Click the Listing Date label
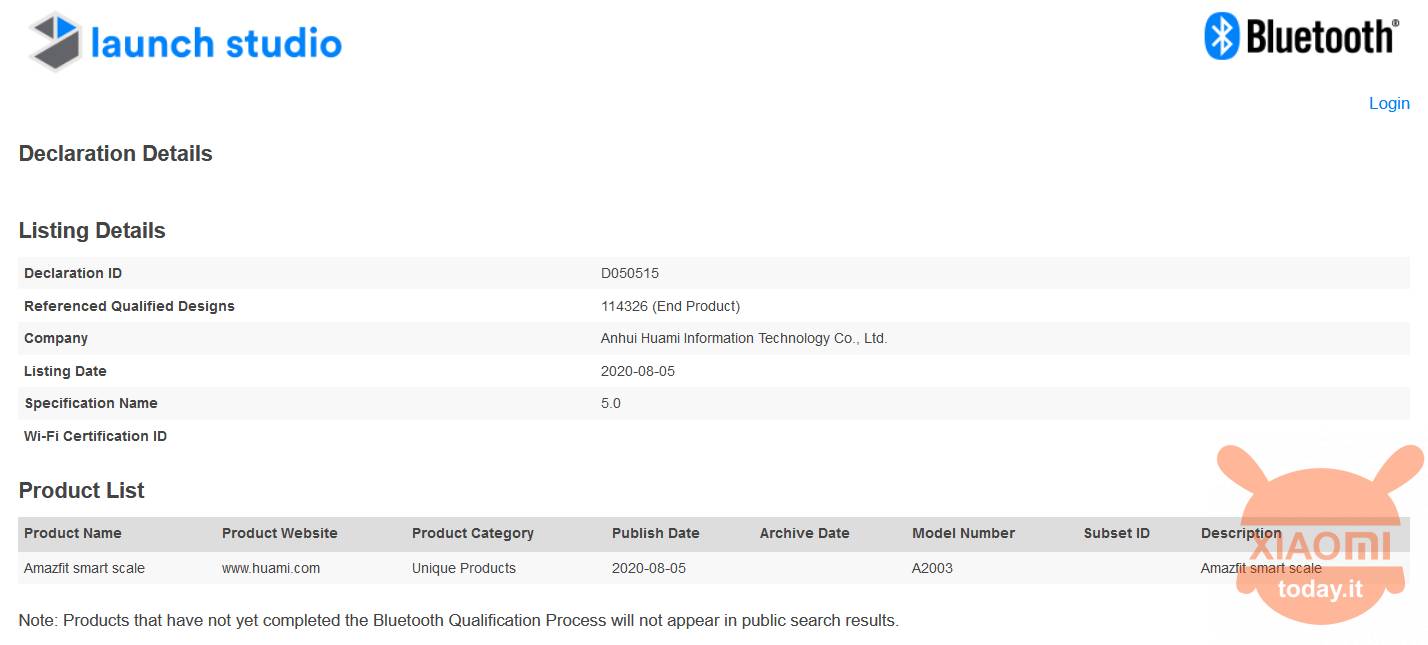Viewport: 1428px width, 645px height. click(65, 371)
